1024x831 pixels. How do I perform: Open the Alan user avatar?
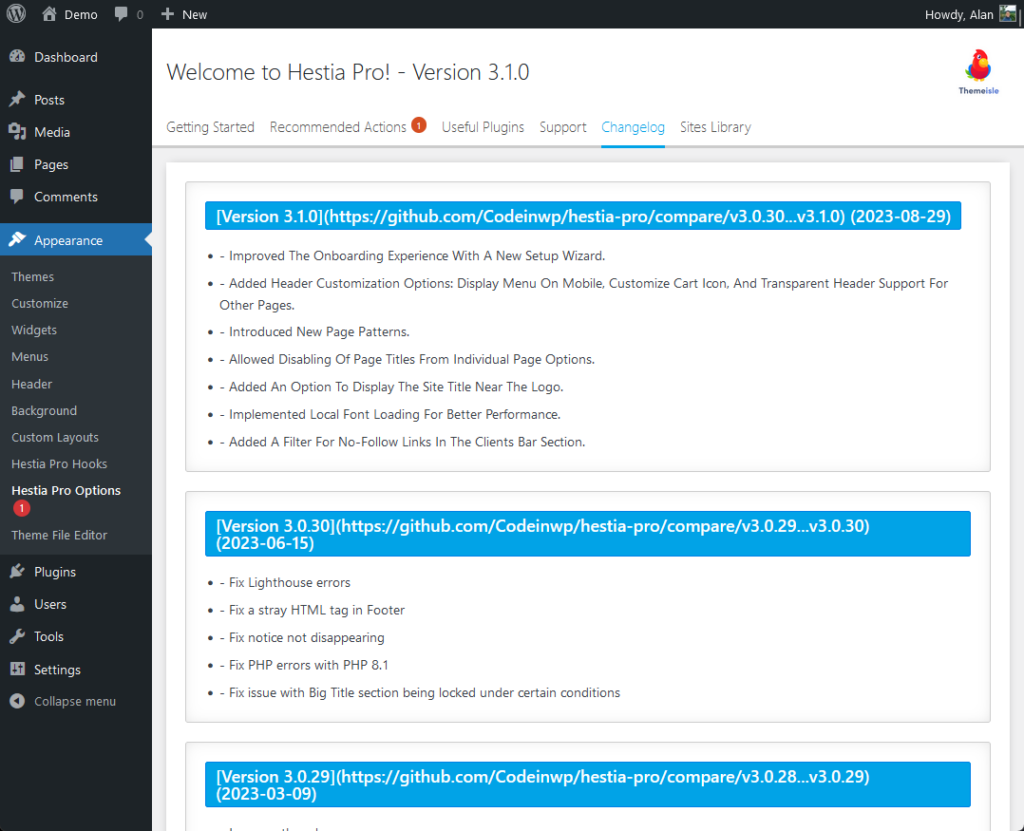coord(1008,14)
